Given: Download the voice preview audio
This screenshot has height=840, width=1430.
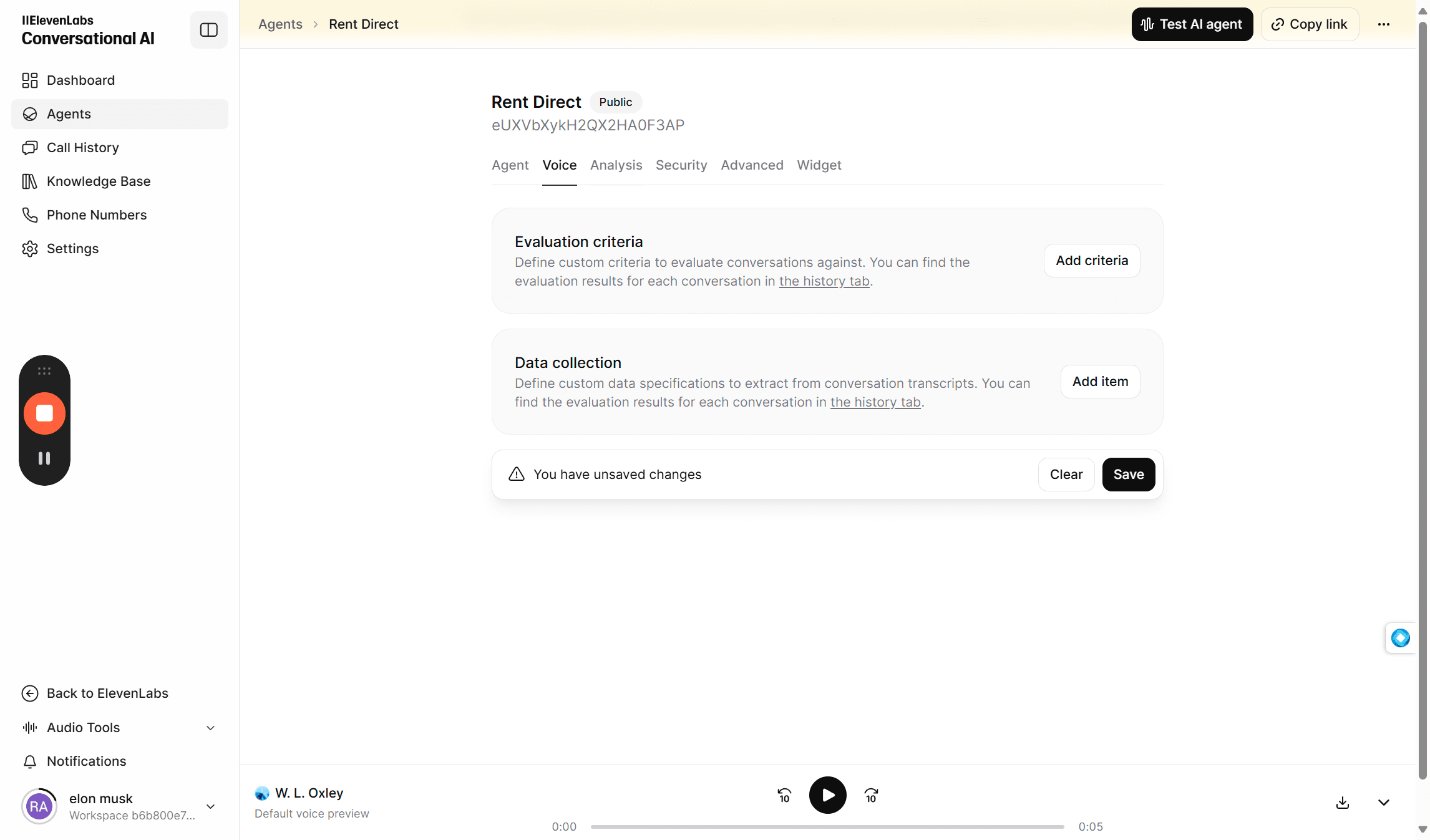Looking at the screenshot, I should pos(1343,803).
